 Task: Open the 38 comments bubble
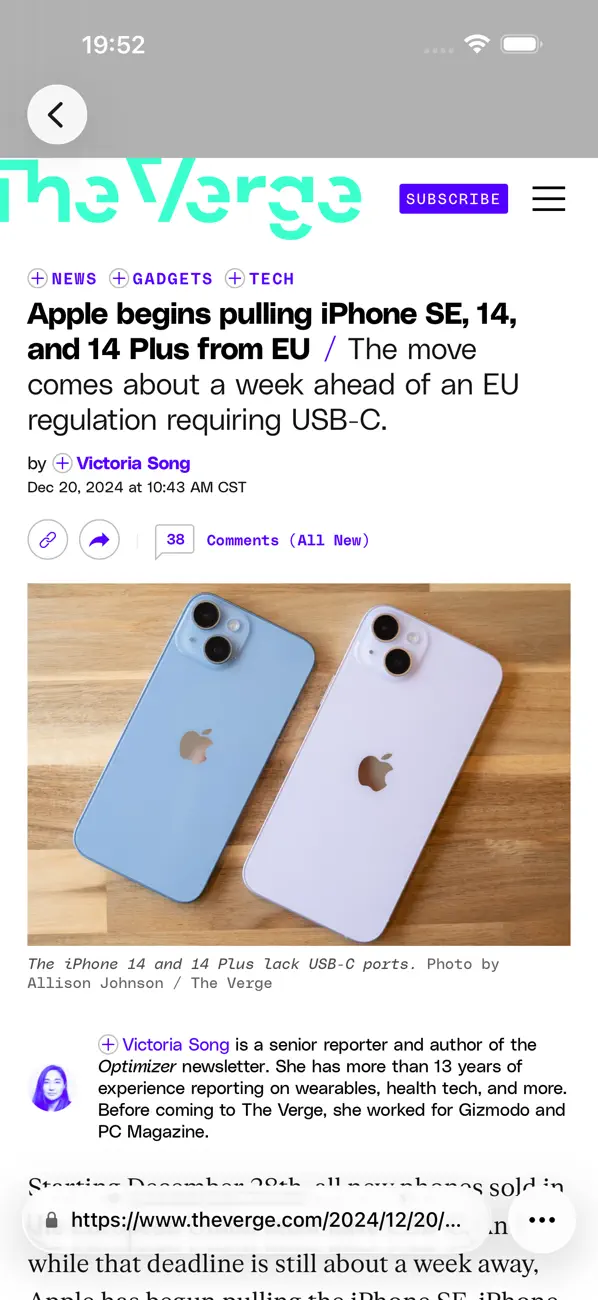pyautogui.click(x=175, y=540)
